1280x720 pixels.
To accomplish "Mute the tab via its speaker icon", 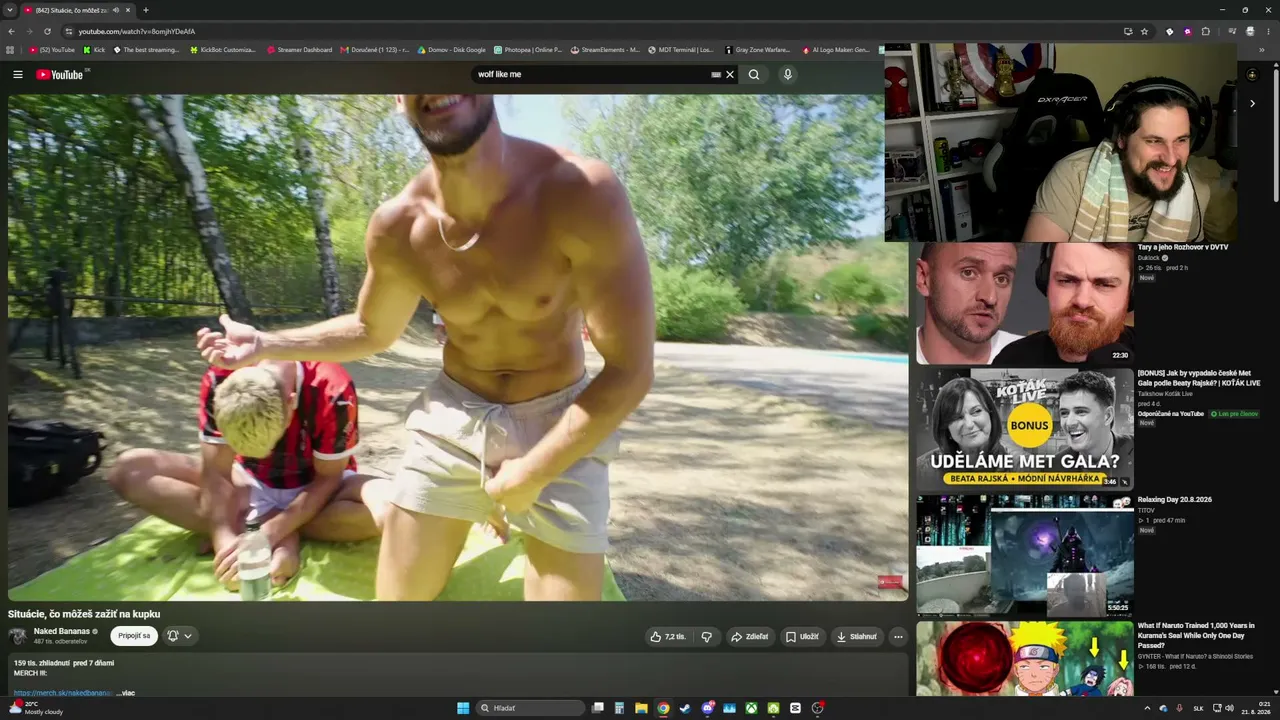I will [116, 10].
